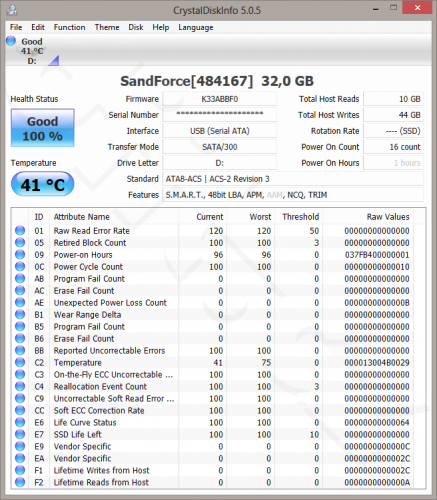
Task: Open the Language menu
Action: point(196,27)
